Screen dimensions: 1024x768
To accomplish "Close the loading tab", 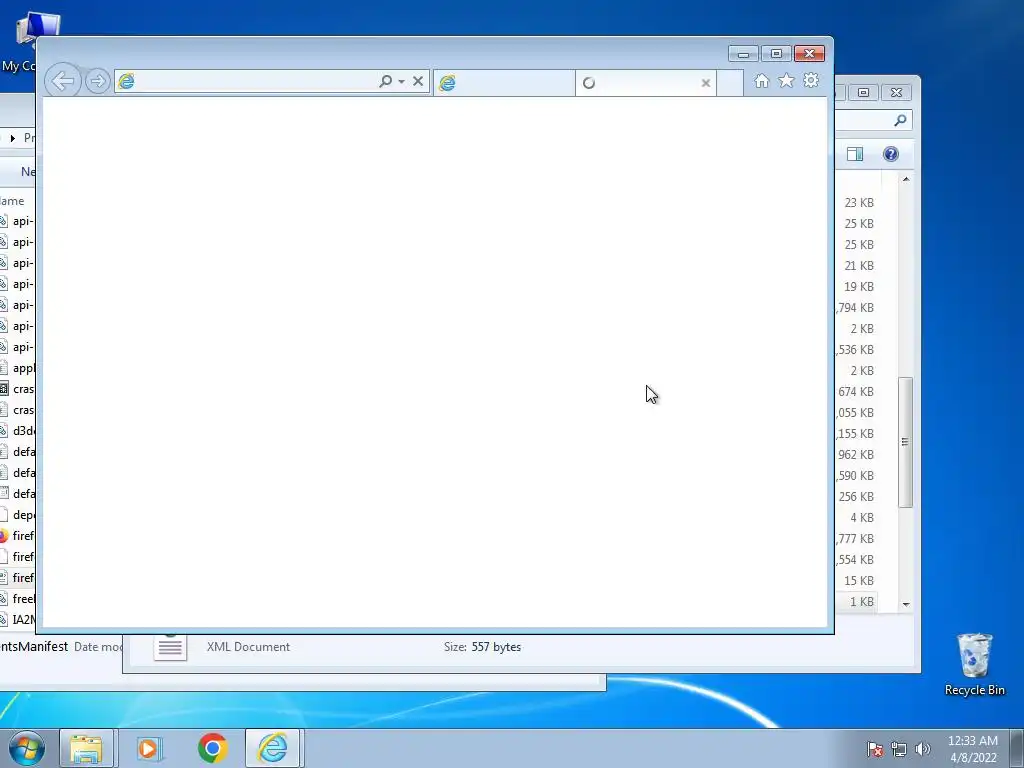I will point(706,83).
